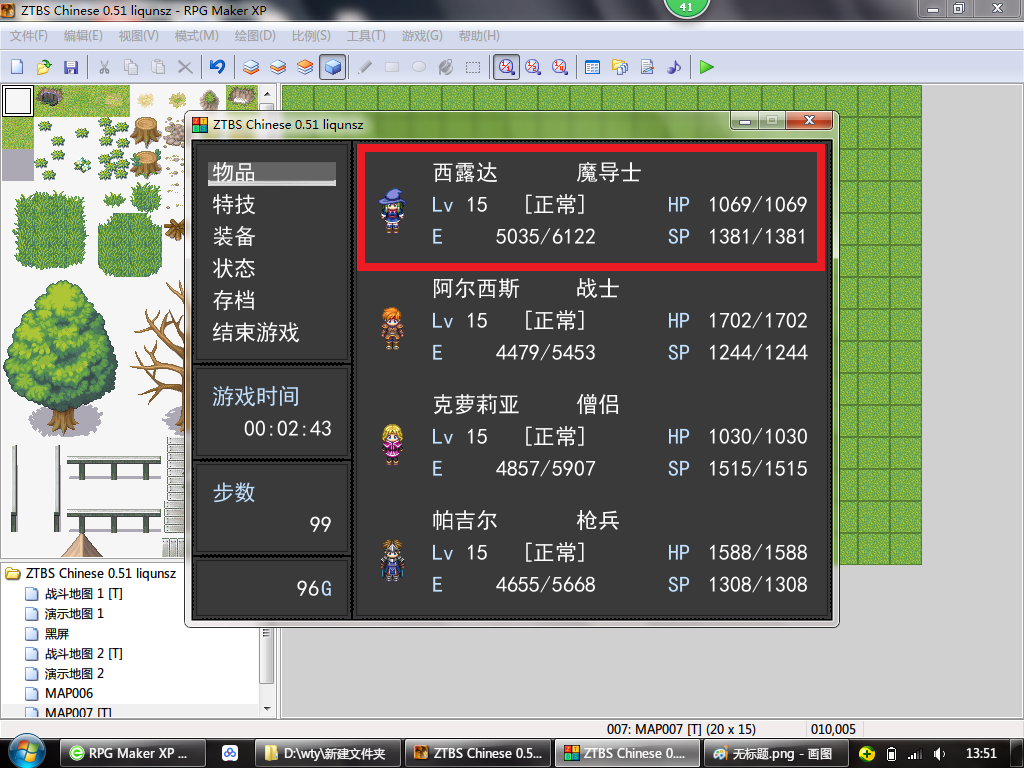Click the tileset palette scroll-up arrow

[266, 95]
